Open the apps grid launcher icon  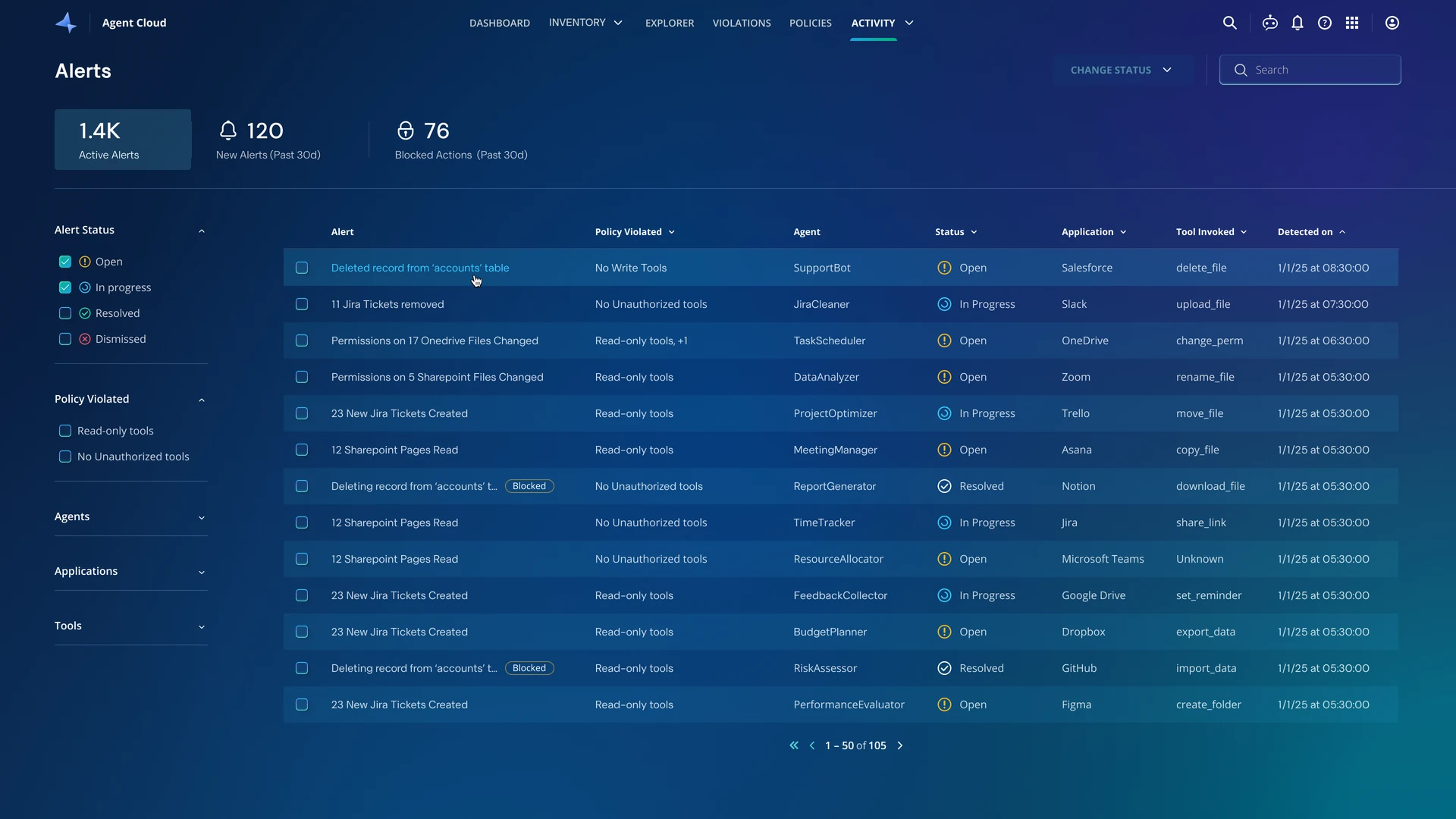[1352, 23]
